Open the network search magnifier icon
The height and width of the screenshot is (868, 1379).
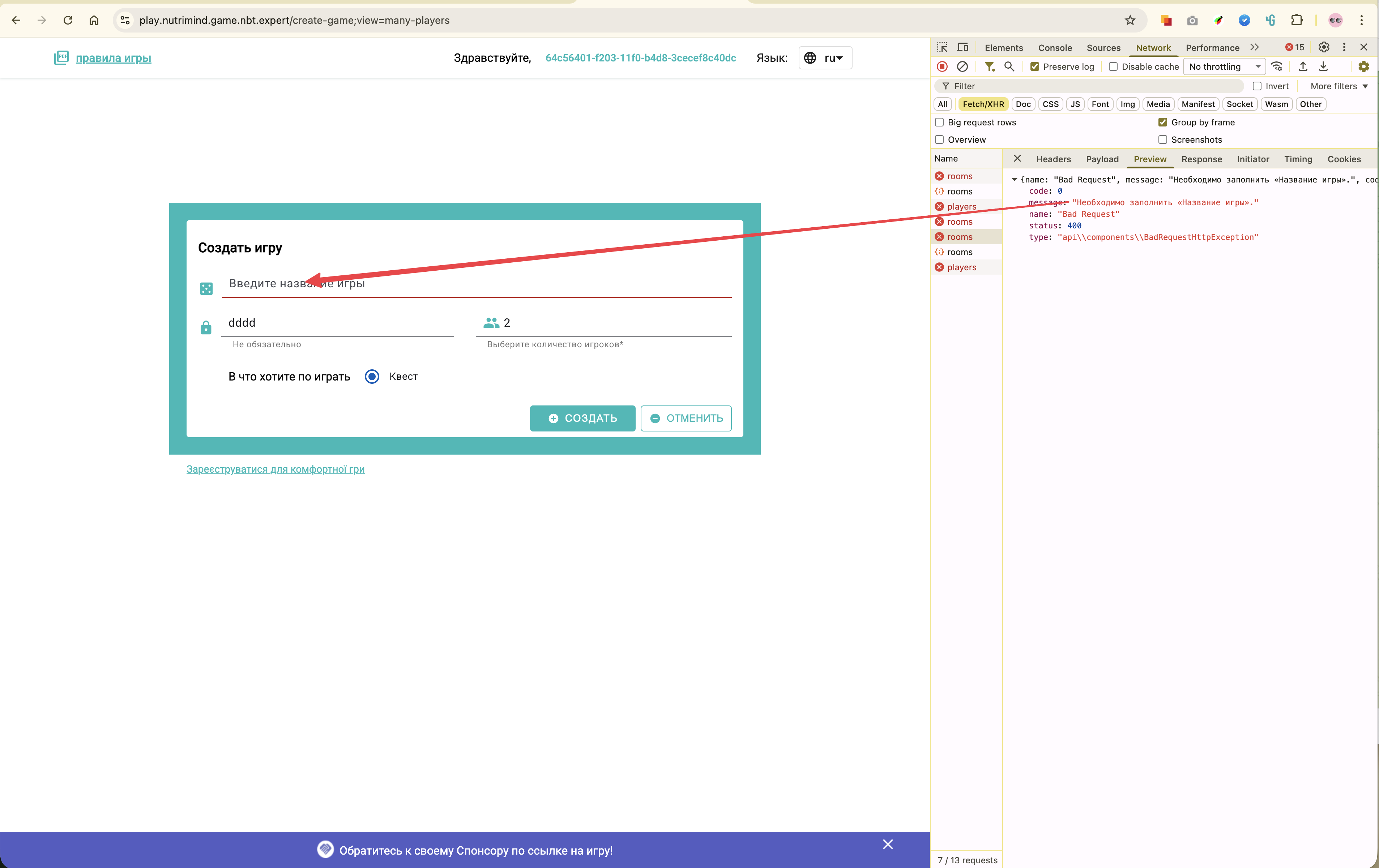coord(1009,67)
